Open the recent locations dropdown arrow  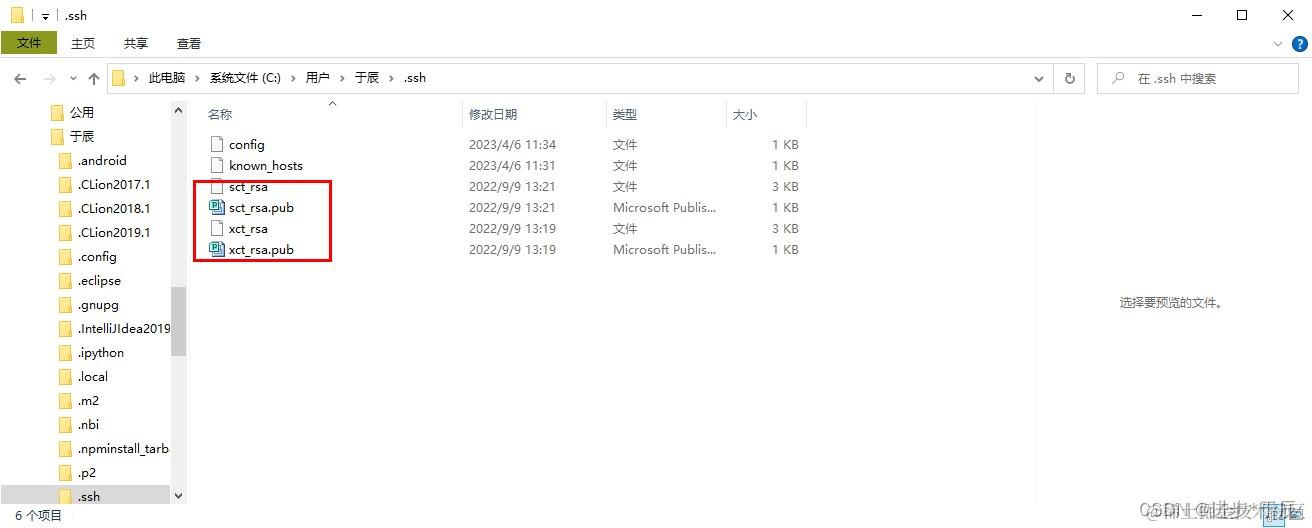(73, 78)
